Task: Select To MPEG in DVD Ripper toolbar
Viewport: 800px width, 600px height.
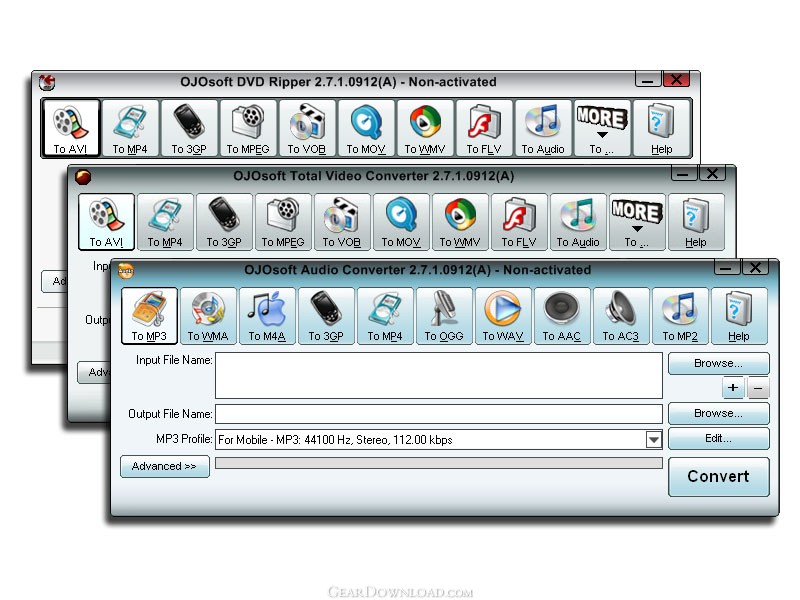Action: (x=248, y=128)
